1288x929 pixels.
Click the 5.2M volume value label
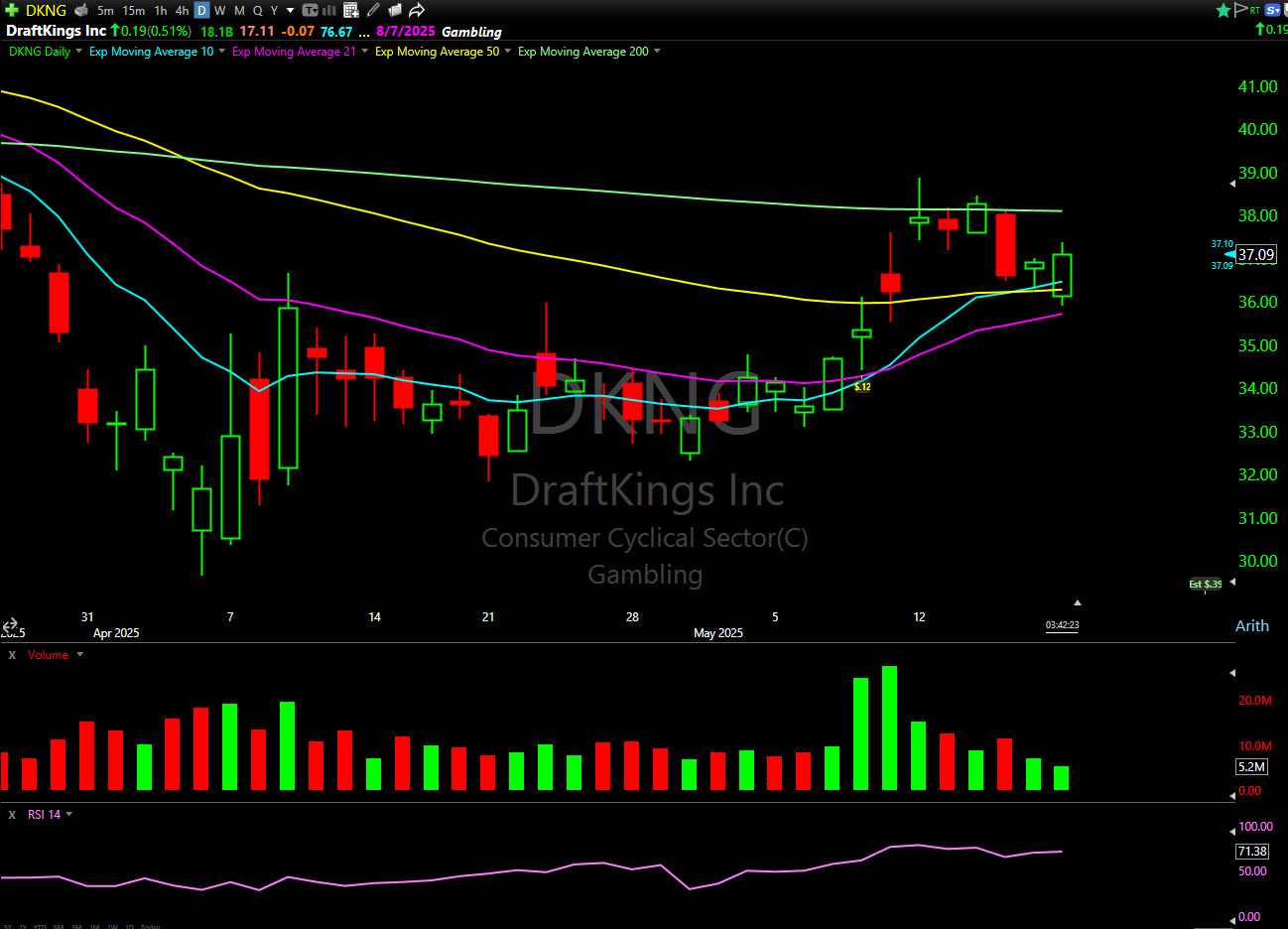click(x=1251, y=767)
